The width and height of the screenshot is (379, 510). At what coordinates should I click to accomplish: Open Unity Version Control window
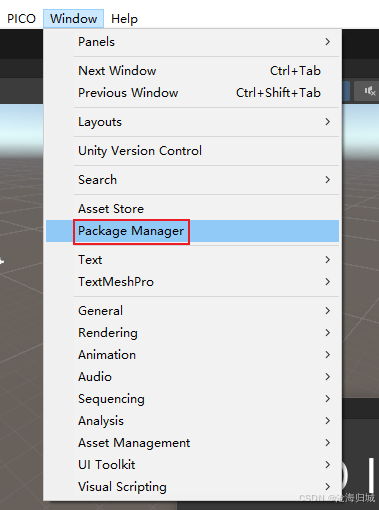192,151
